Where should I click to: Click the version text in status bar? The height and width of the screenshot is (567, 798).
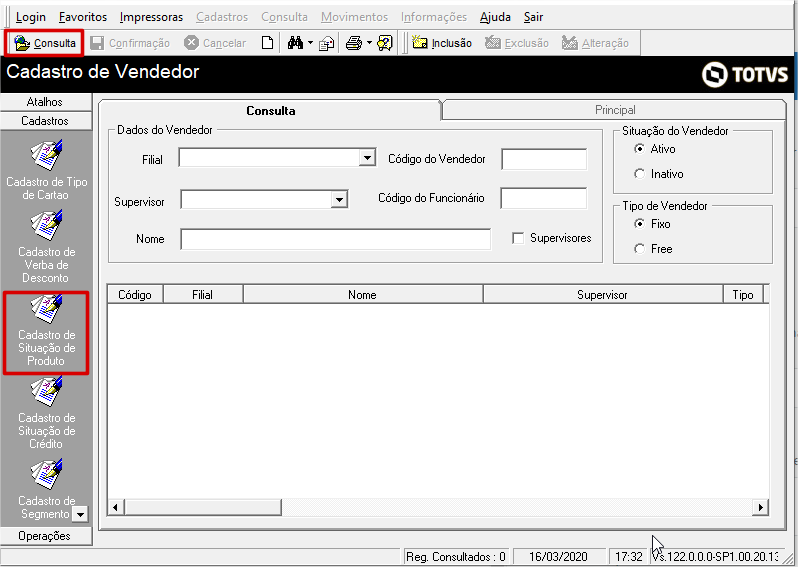pos(716,557)
